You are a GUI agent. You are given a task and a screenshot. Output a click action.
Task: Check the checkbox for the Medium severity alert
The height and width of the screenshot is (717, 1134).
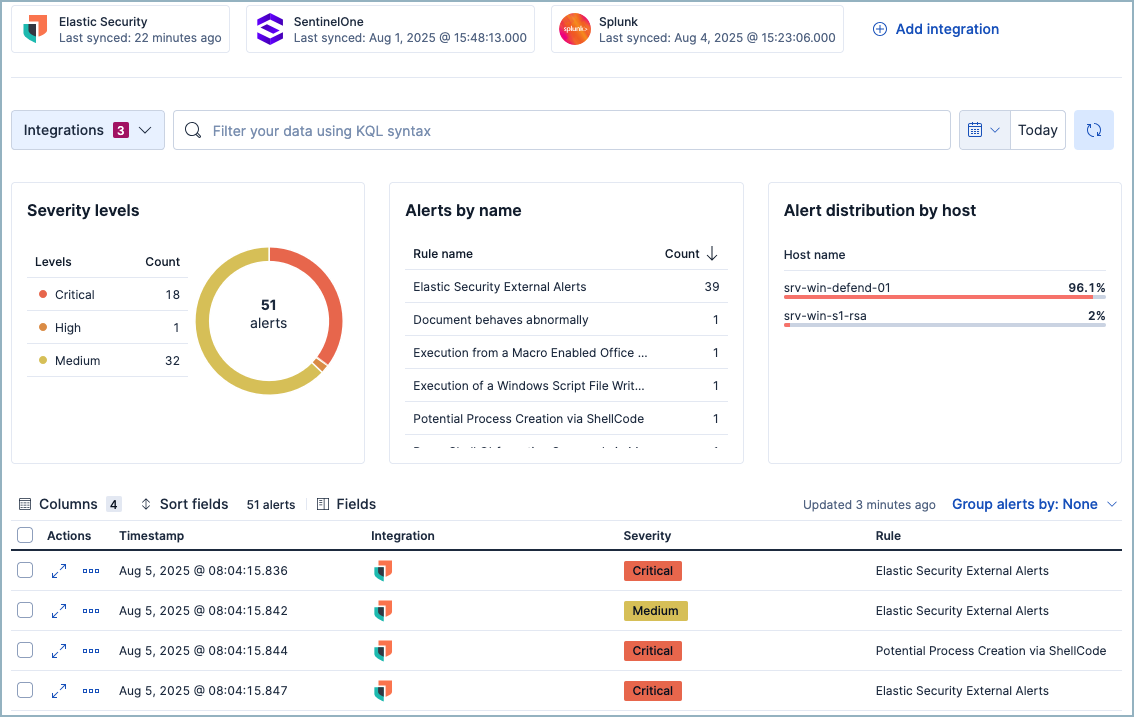tap(25, 610)
